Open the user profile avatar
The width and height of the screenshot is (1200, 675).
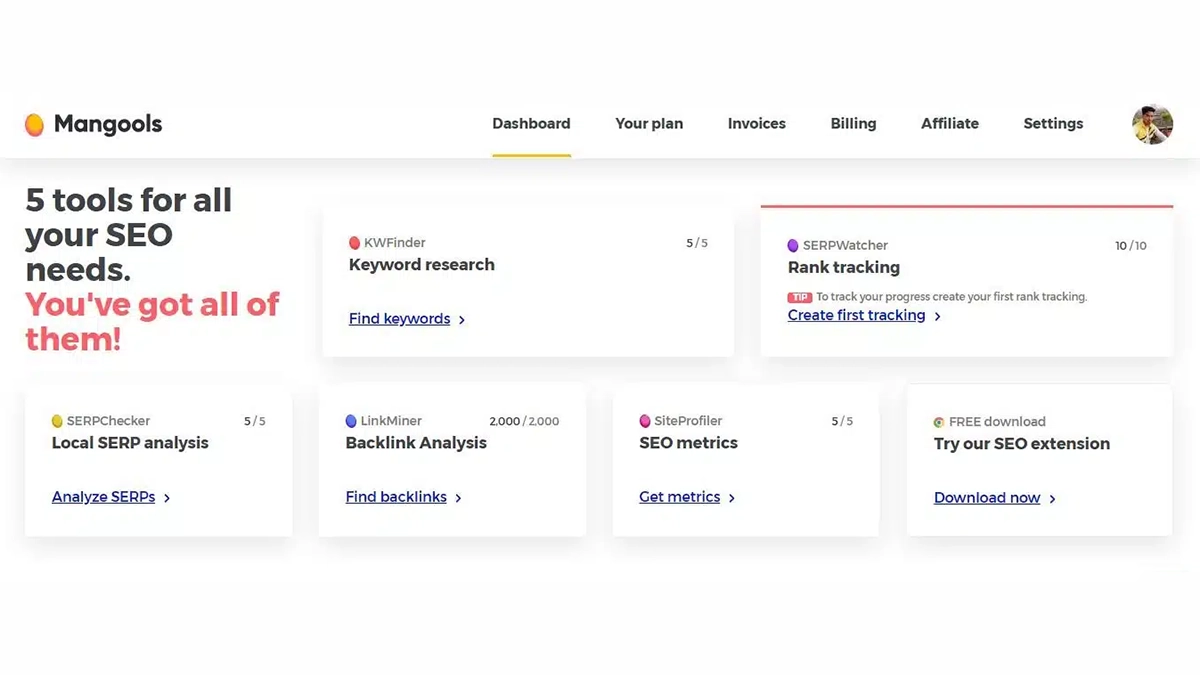point(1152,125)
